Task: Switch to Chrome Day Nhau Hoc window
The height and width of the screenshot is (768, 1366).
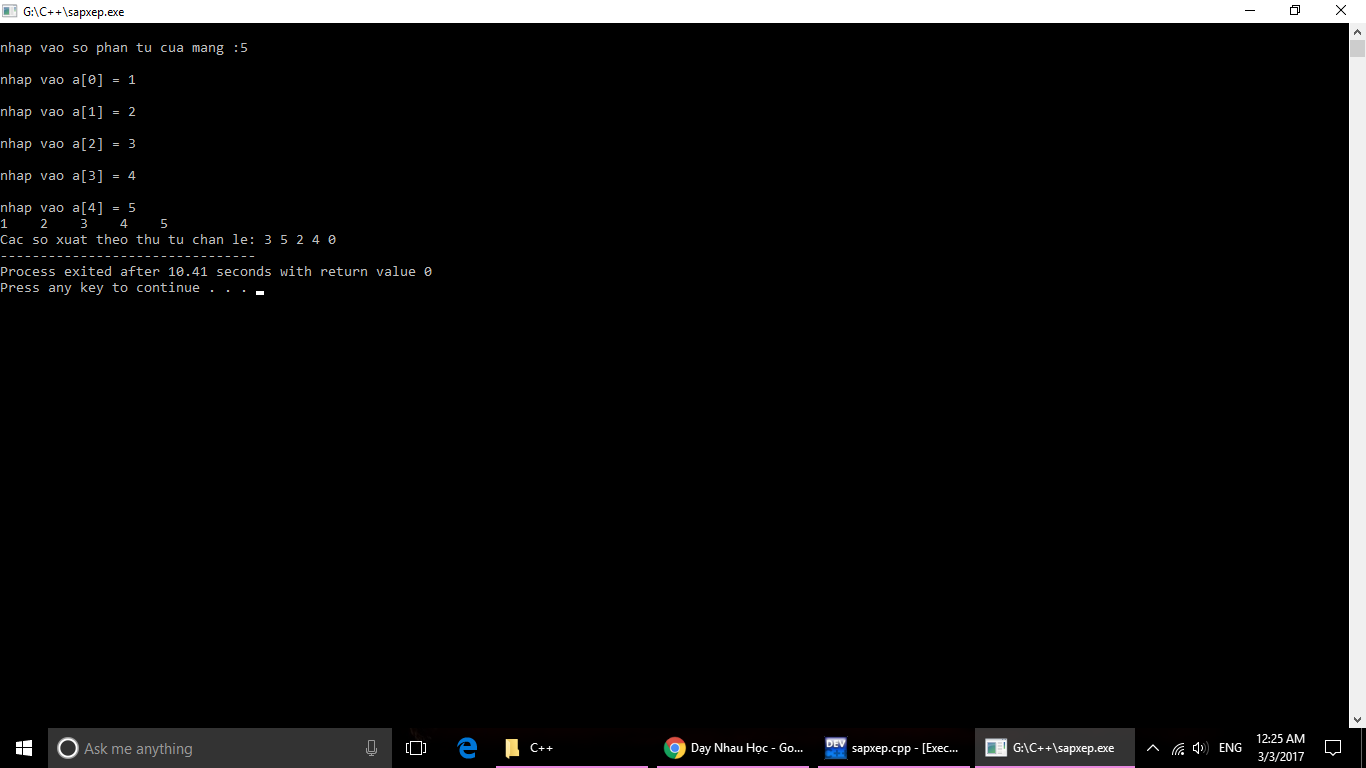Action: coord(734,748)
